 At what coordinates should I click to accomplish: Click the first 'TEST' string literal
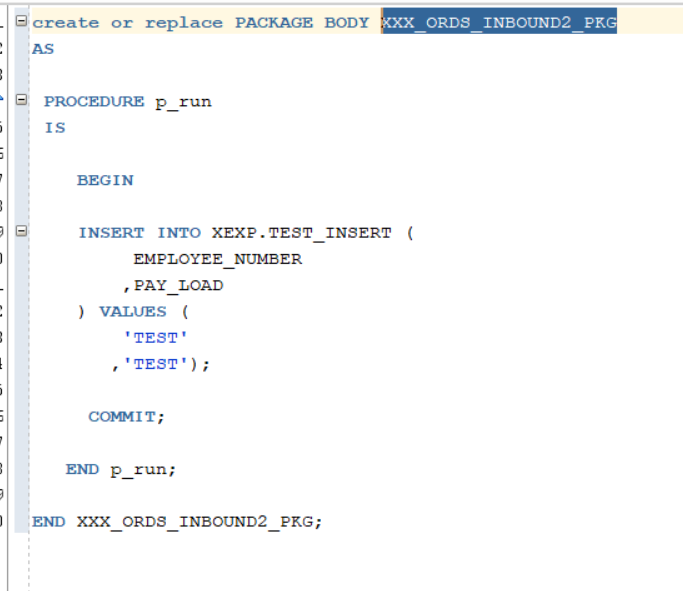[x=156, y=338]
